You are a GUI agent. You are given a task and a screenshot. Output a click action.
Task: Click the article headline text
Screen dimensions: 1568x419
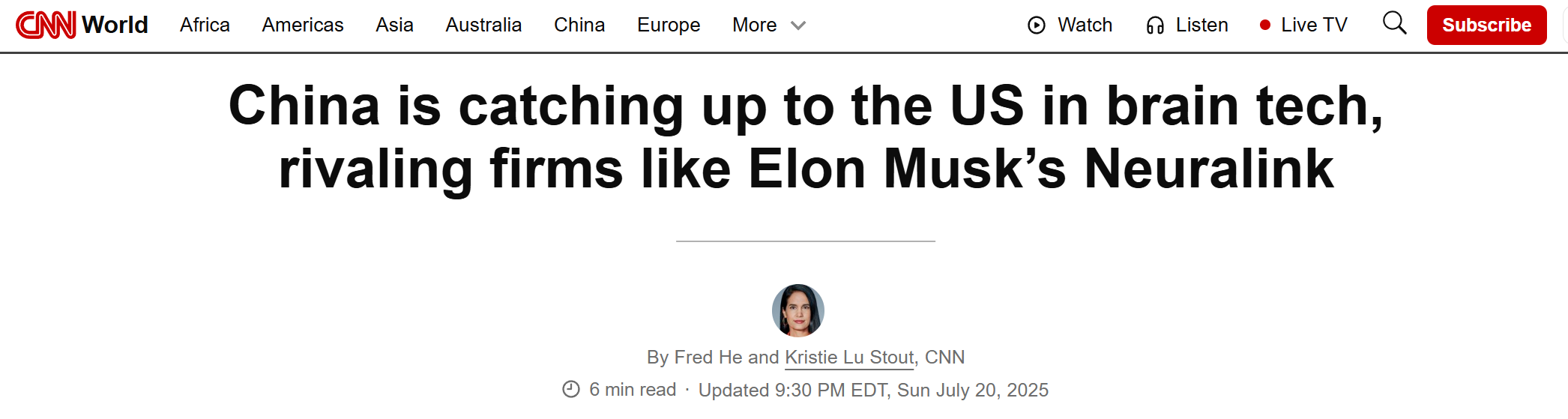806,137
